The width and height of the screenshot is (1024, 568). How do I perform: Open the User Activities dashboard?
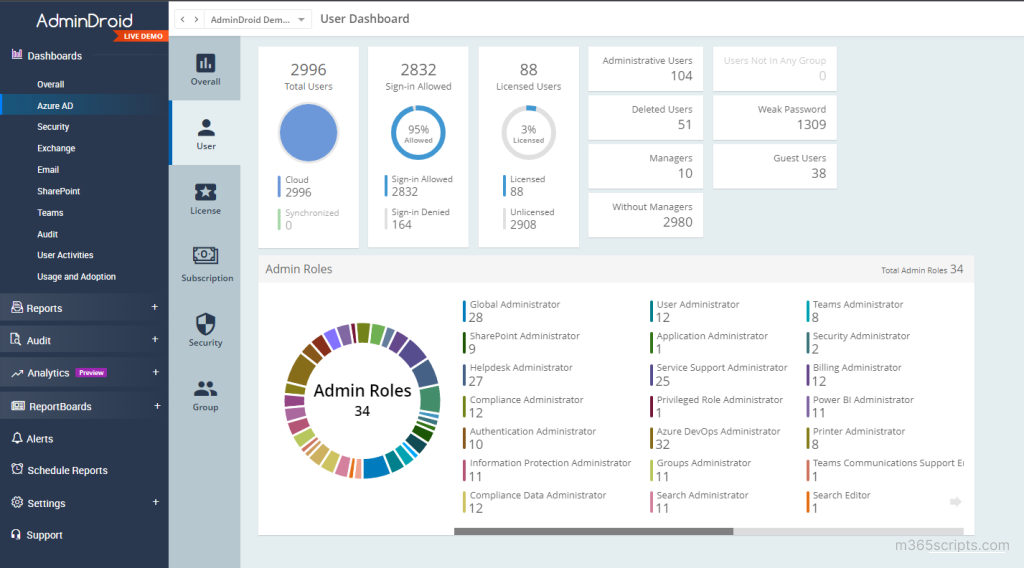65,255
